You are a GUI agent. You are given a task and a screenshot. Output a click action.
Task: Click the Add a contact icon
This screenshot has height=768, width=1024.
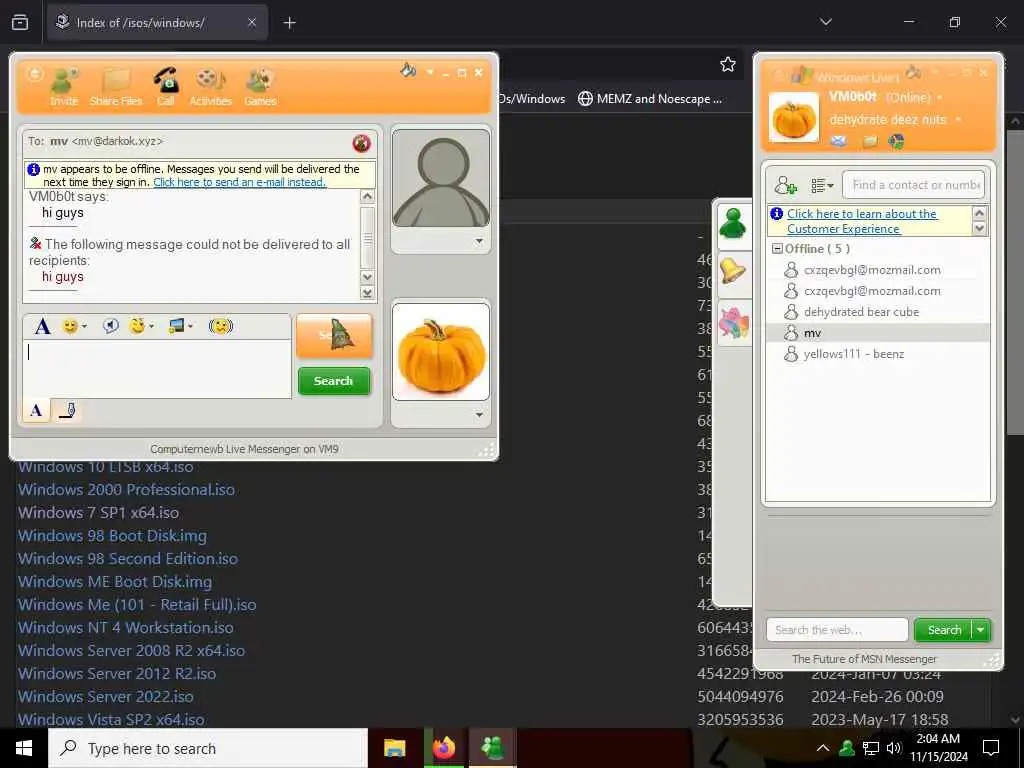tap(786, 185)
